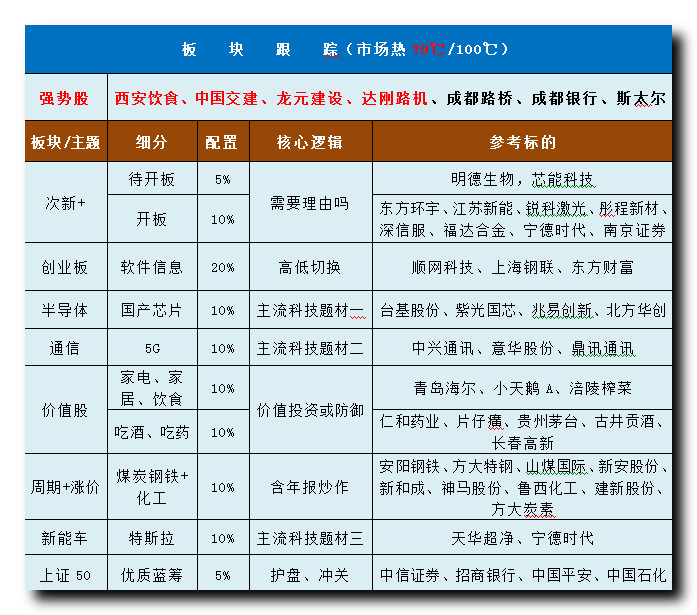The width and height of the screenshot is (697, 615).
Task: Click the 主流科技题材二 cell
Action: coord(310,349)
